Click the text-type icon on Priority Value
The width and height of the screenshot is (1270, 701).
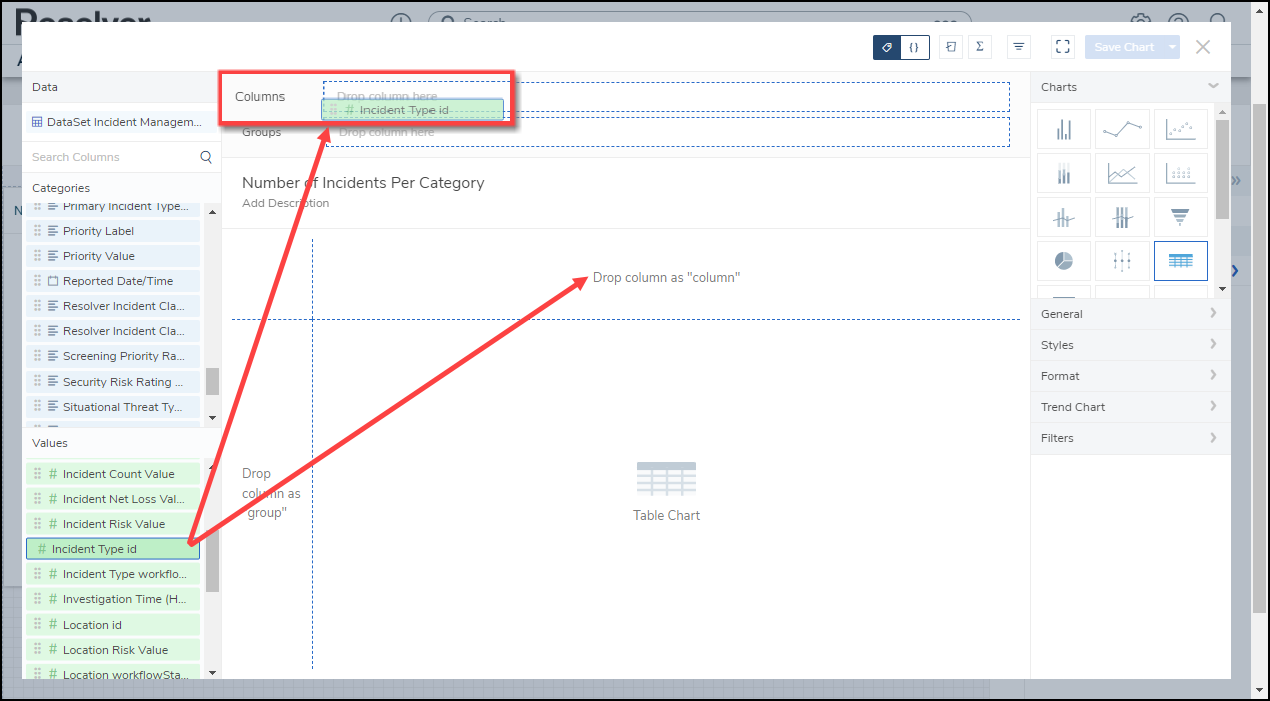[x=53, y=256]
